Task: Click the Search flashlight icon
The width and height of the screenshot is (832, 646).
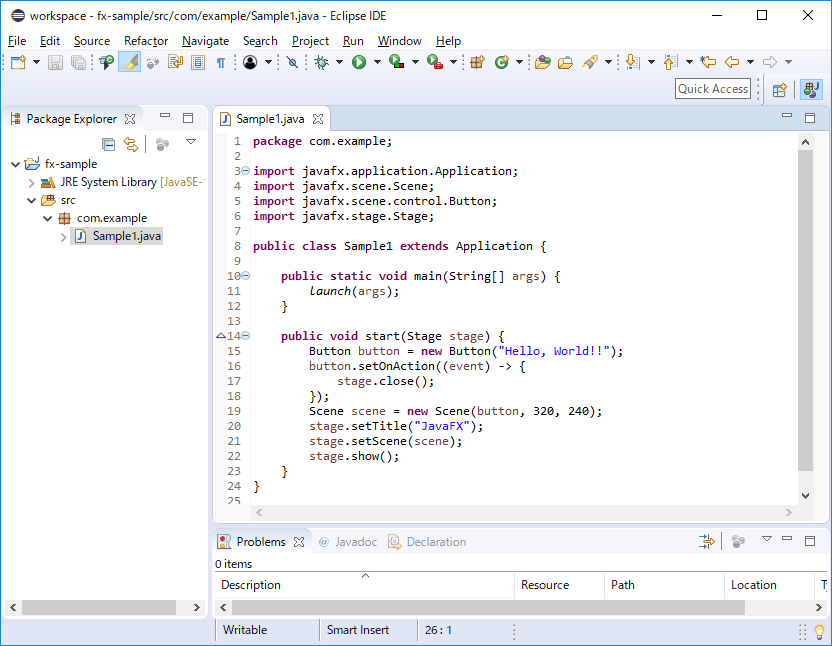Action: 590,62
